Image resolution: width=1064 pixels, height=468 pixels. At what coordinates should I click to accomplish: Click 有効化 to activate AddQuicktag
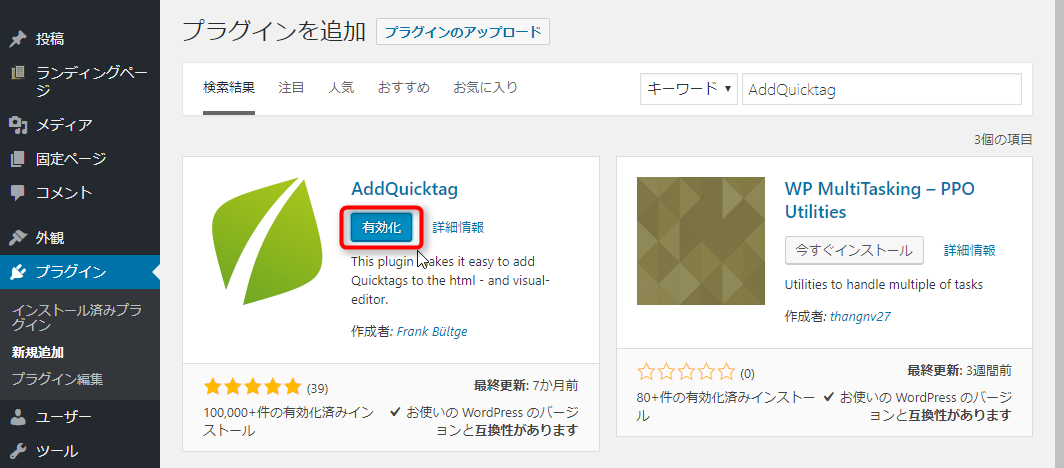click(381, 228)
